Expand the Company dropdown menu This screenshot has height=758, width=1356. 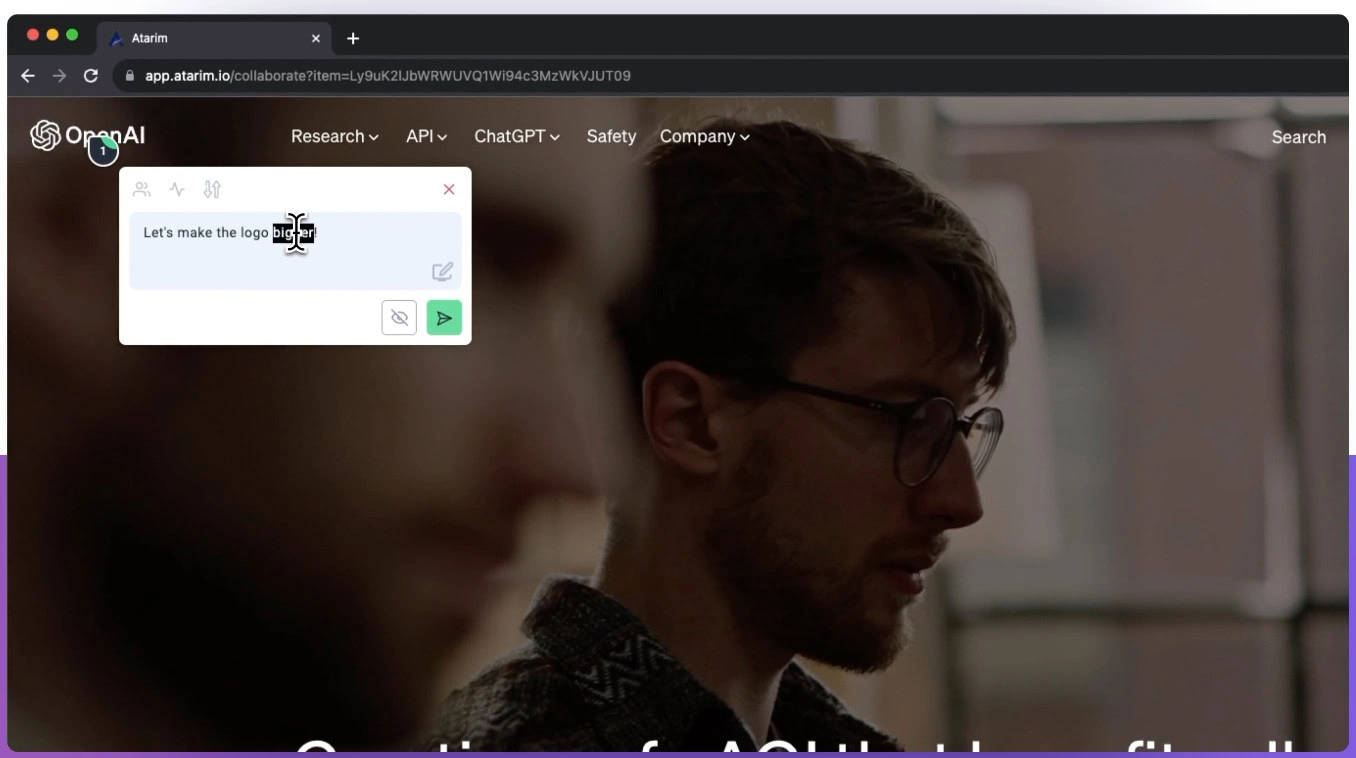(704, 137)
